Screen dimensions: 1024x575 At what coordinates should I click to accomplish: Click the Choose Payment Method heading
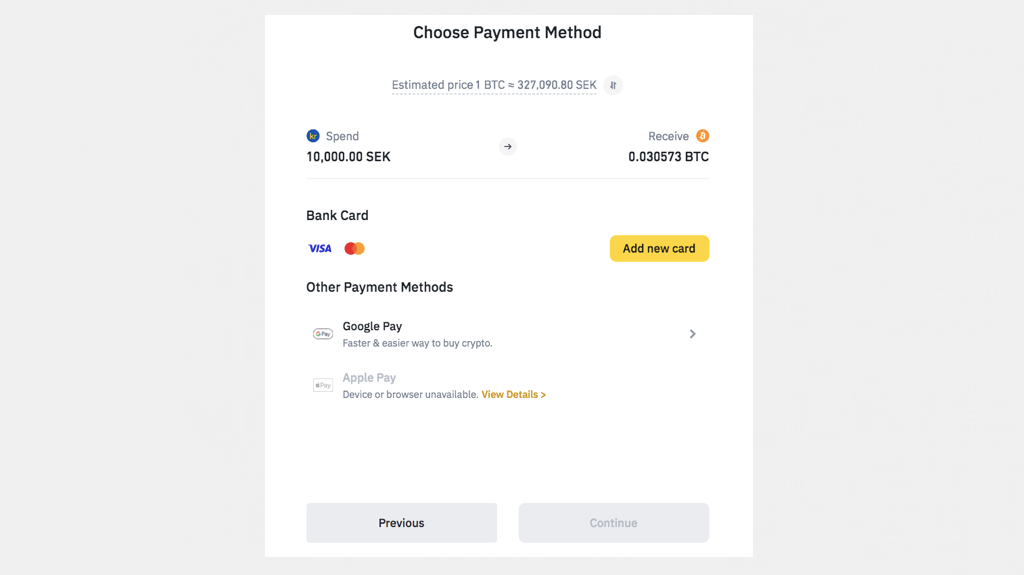click(507, 33)
